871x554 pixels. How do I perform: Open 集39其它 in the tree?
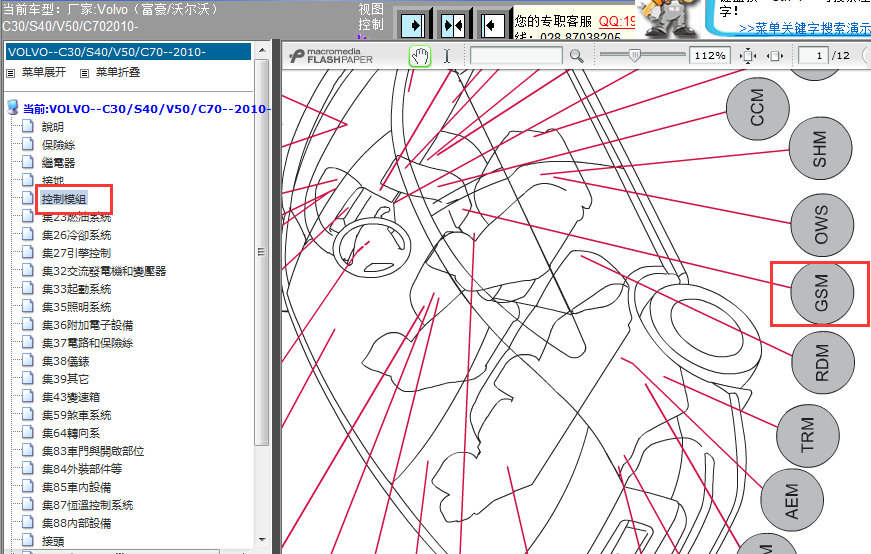click(66, 379)
